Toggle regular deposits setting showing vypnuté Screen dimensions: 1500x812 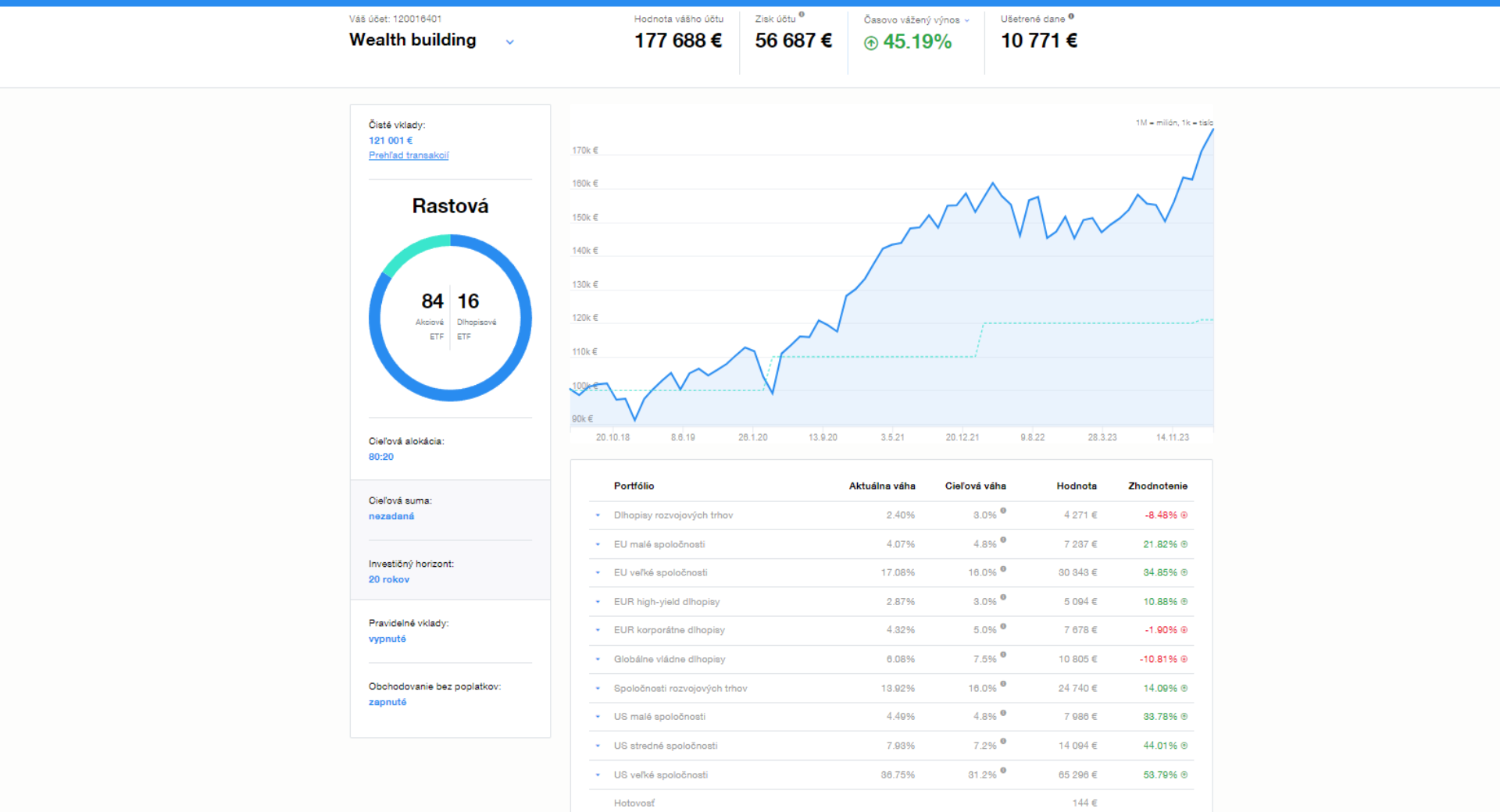click(387, 639)
